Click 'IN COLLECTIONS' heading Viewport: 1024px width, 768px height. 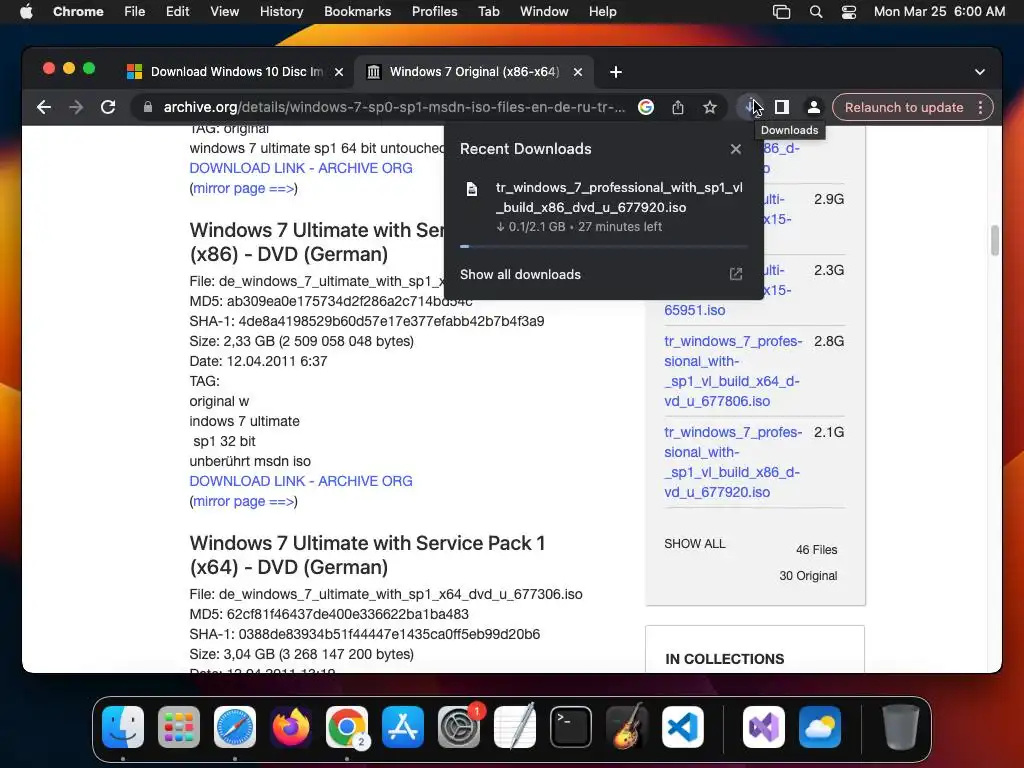coord(724,659)
